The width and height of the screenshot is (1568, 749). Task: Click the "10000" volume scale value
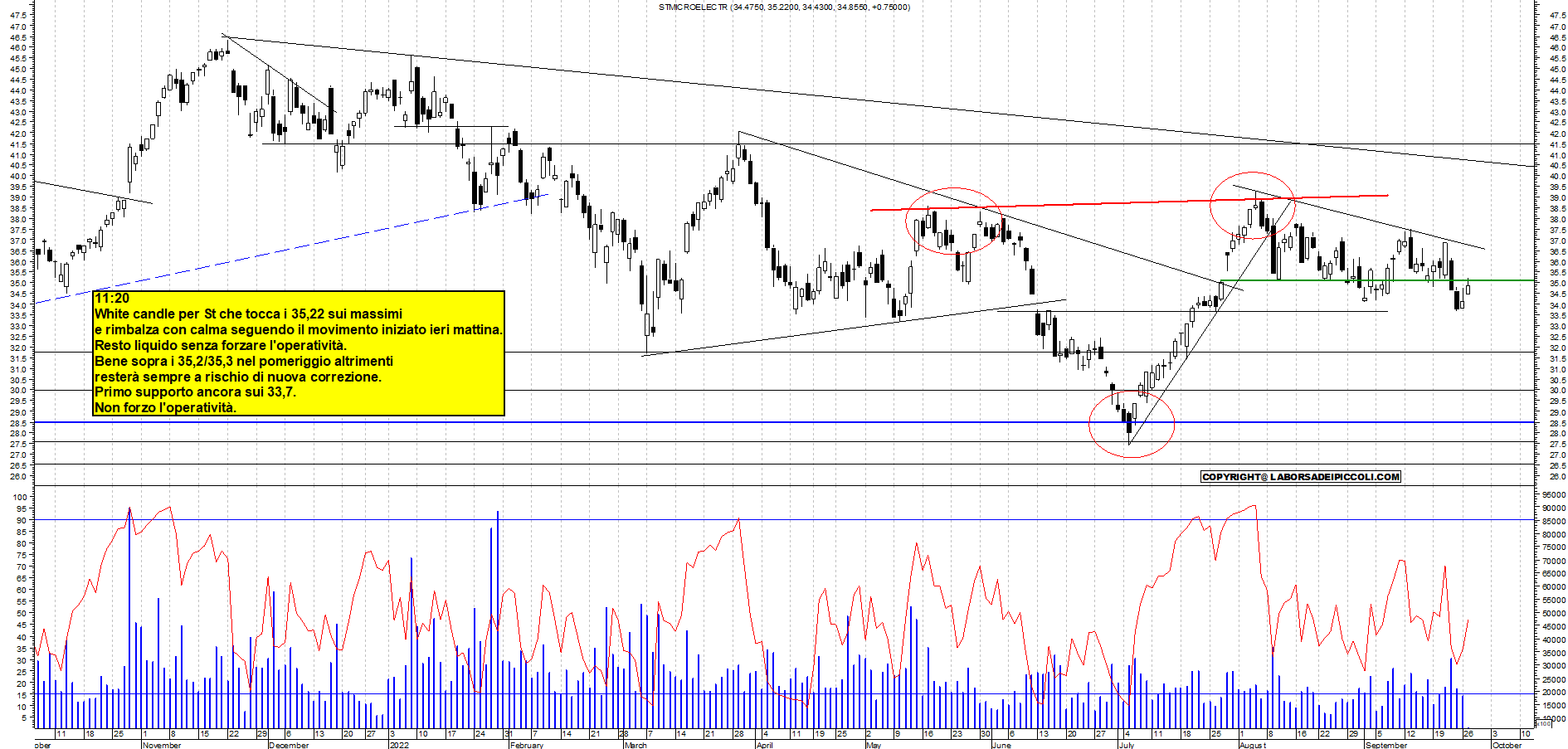click(x=1554, y=719)
